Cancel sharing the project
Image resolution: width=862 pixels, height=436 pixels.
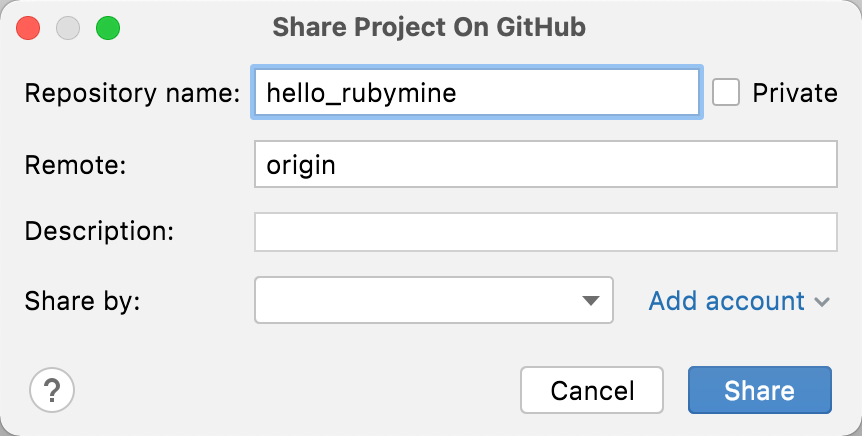pyautogui.click(x=592, y=390)
